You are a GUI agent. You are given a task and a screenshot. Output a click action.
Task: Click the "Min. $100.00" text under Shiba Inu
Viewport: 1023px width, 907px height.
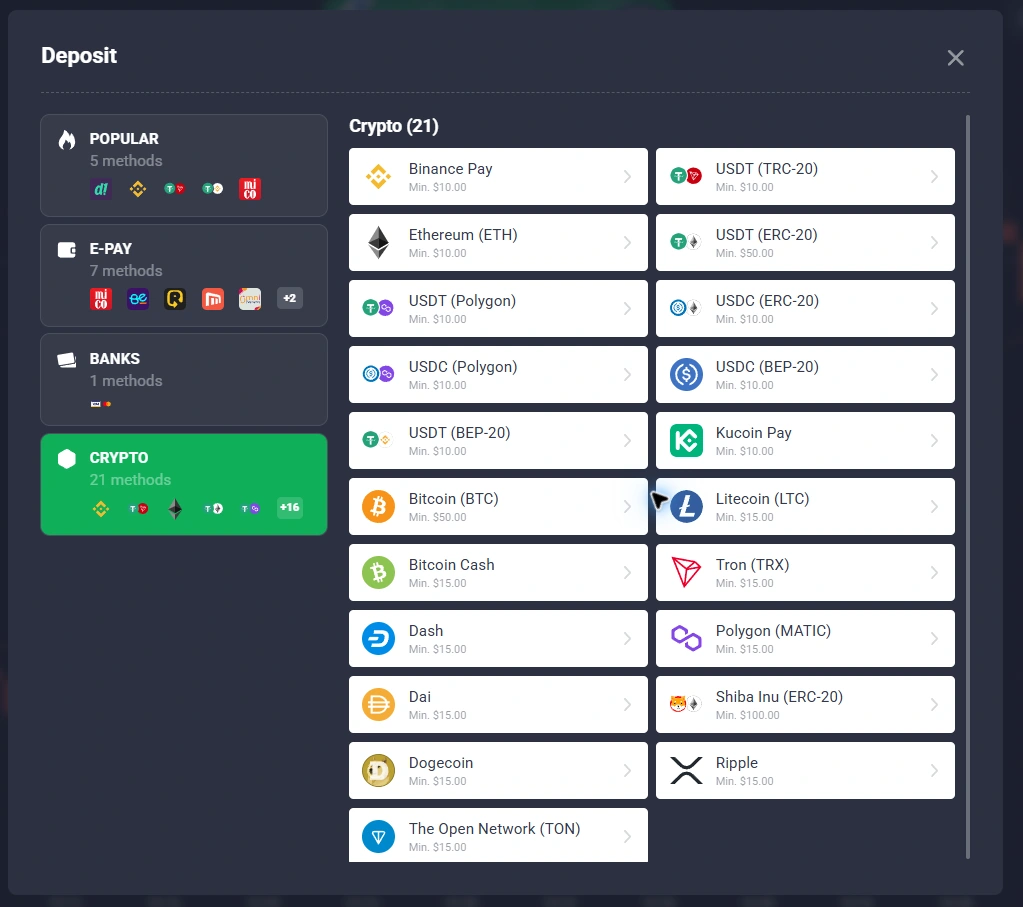tap(748, 715)
